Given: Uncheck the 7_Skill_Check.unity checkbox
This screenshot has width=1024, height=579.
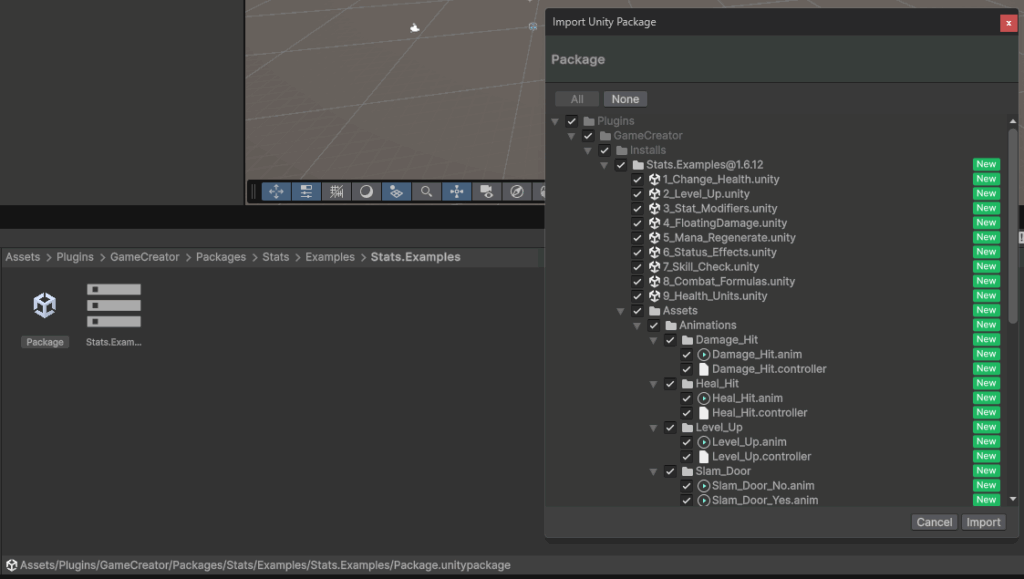Looking at the screenshot, I should [x=637, y=267].
